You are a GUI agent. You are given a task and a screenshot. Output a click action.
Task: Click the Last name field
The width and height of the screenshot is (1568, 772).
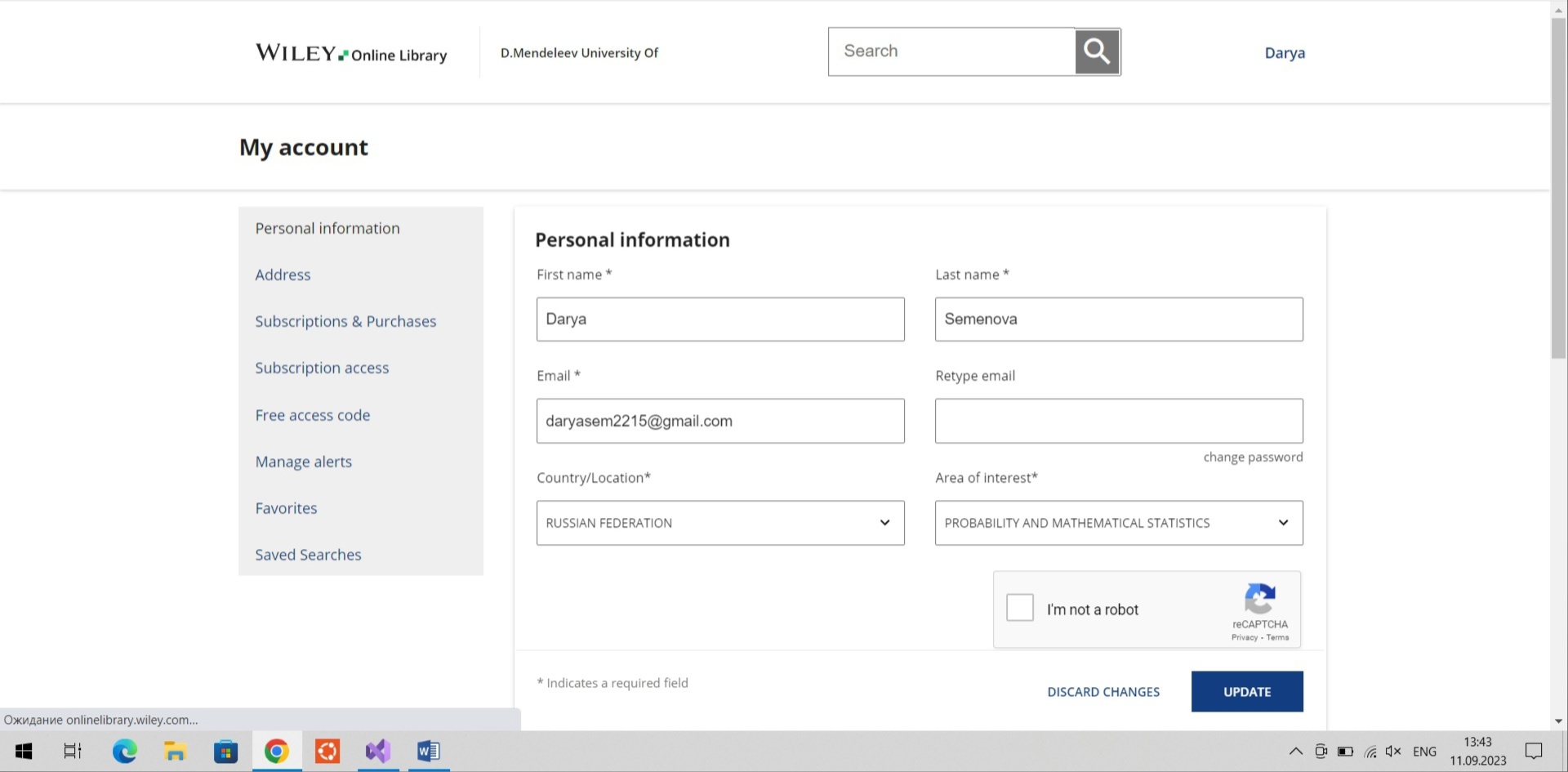tap(1119, 319)
